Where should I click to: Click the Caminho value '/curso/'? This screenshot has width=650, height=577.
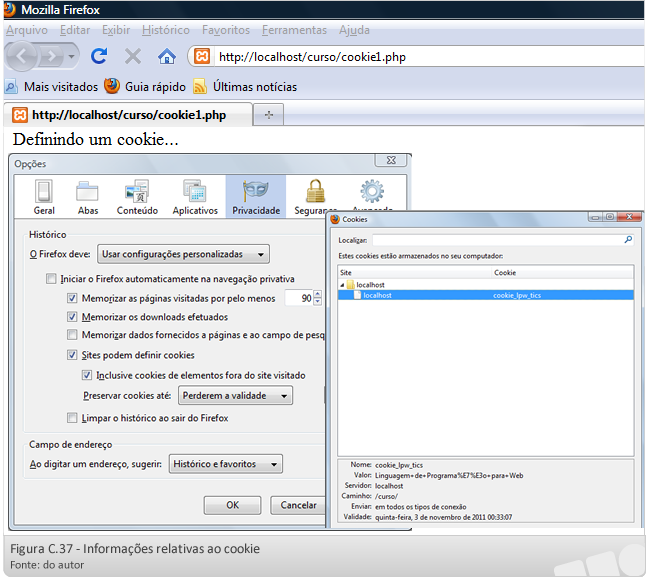click(x=386, y=496)
